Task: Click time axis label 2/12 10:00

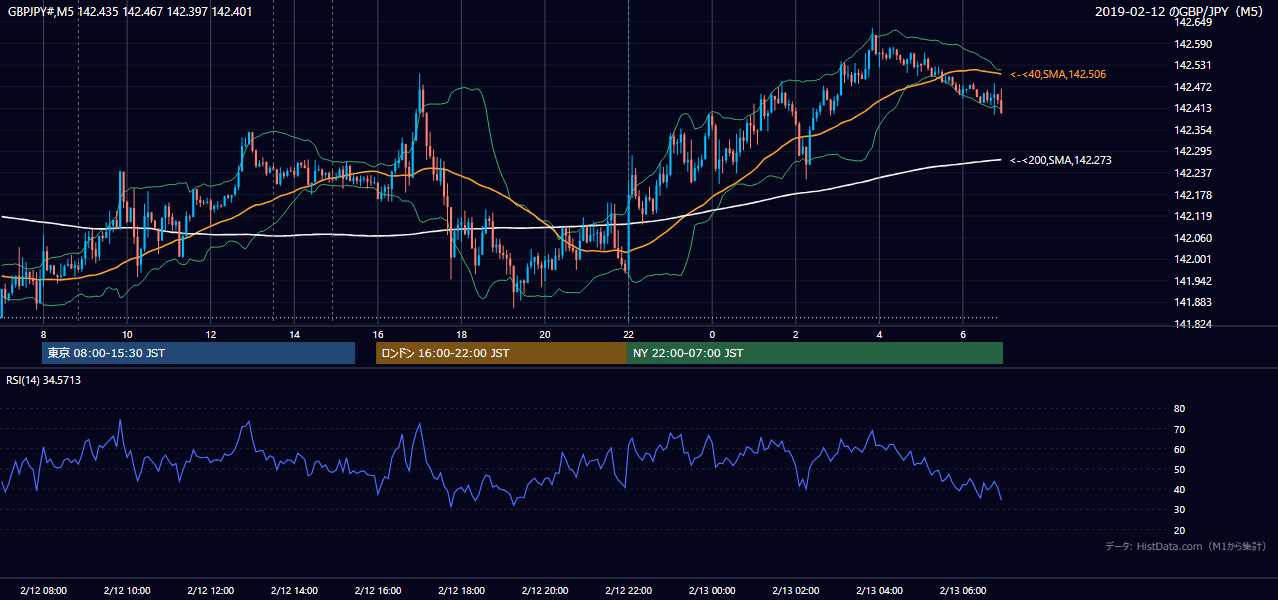Action: pyautogui.click(x=127, y=590)
